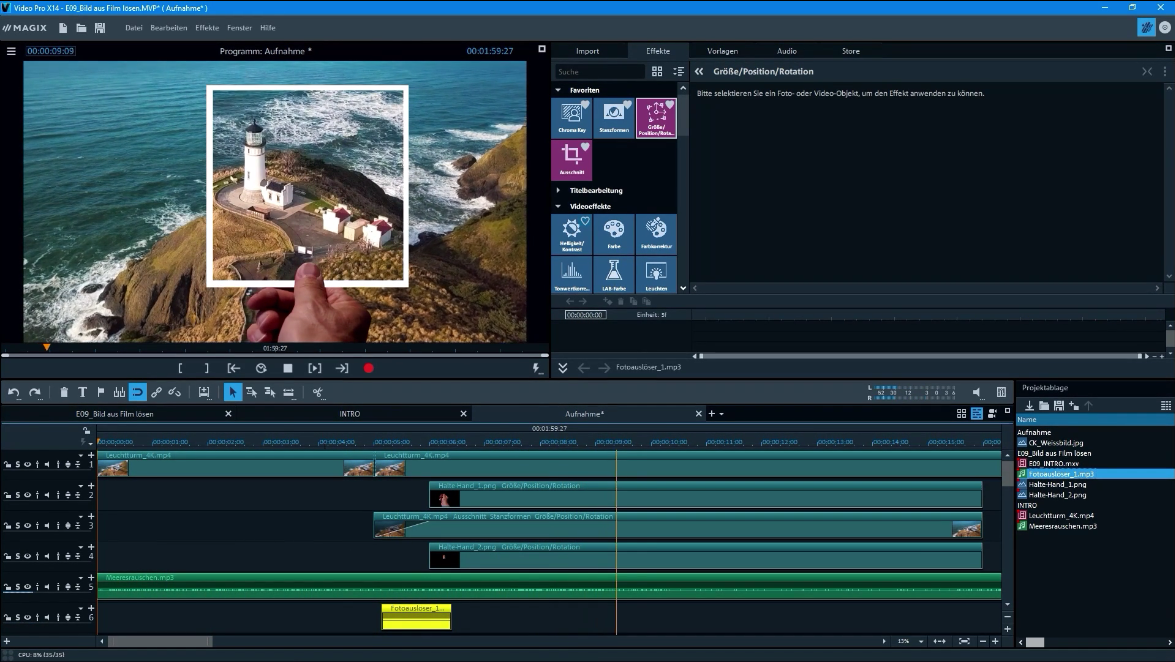Apply the Helligkeit/Kontrast video effect

pyautogui.click(x=572, y=233)
